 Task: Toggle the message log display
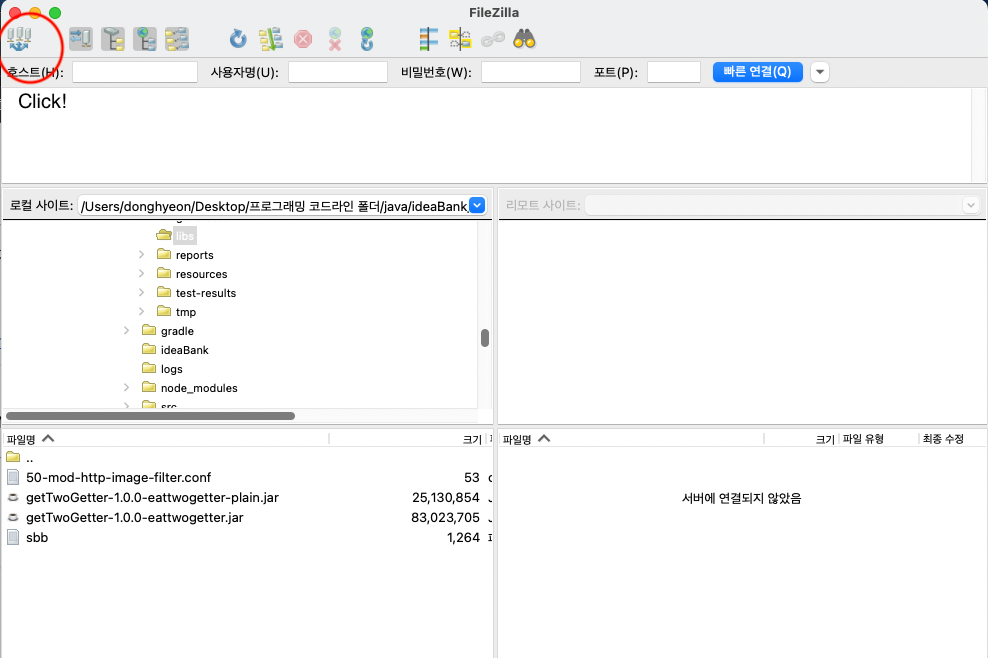click(81, 39)
